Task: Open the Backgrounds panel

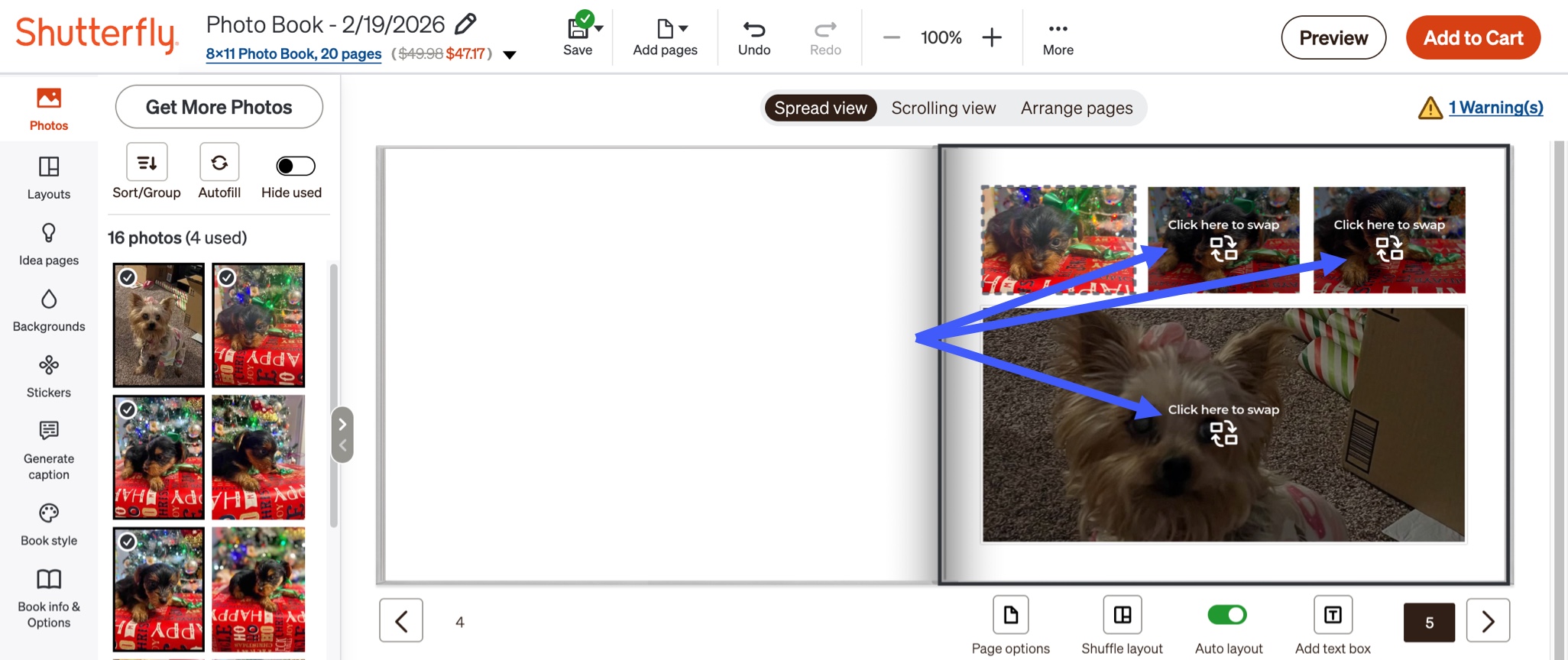Action: pos(49,310)
